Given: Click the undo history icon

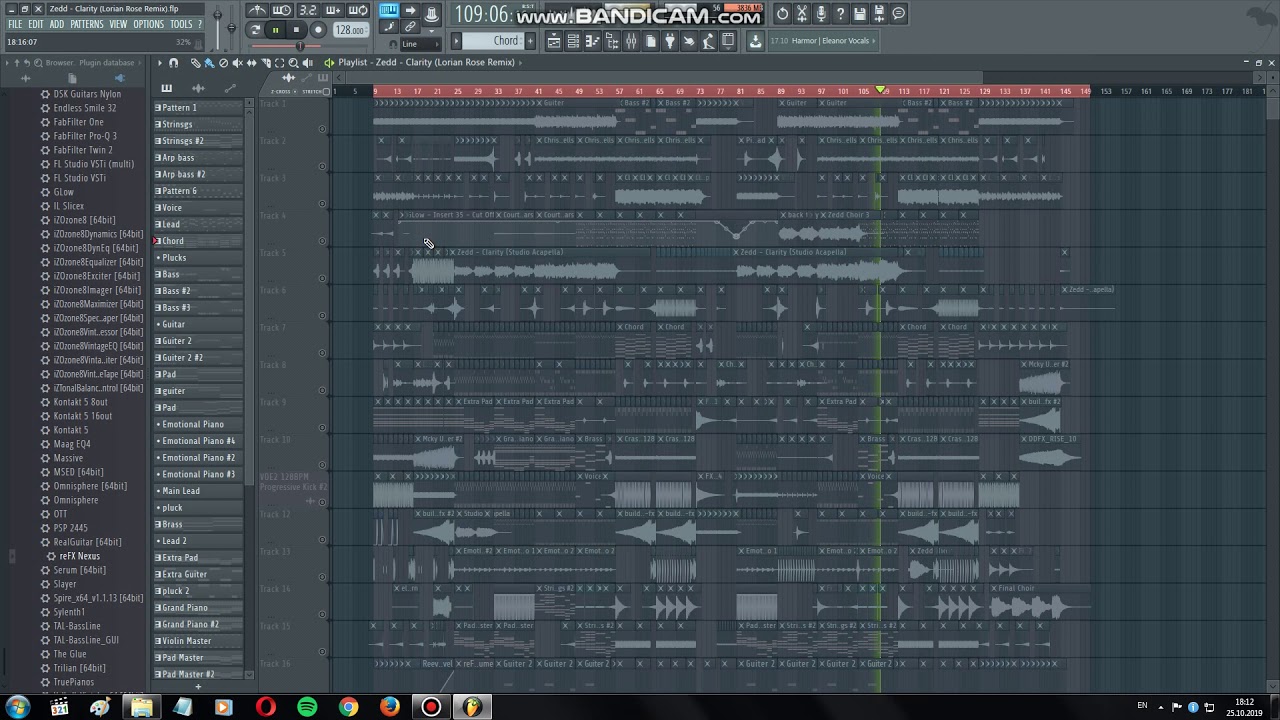Looking at the screenshot, I should coord(782,13).
